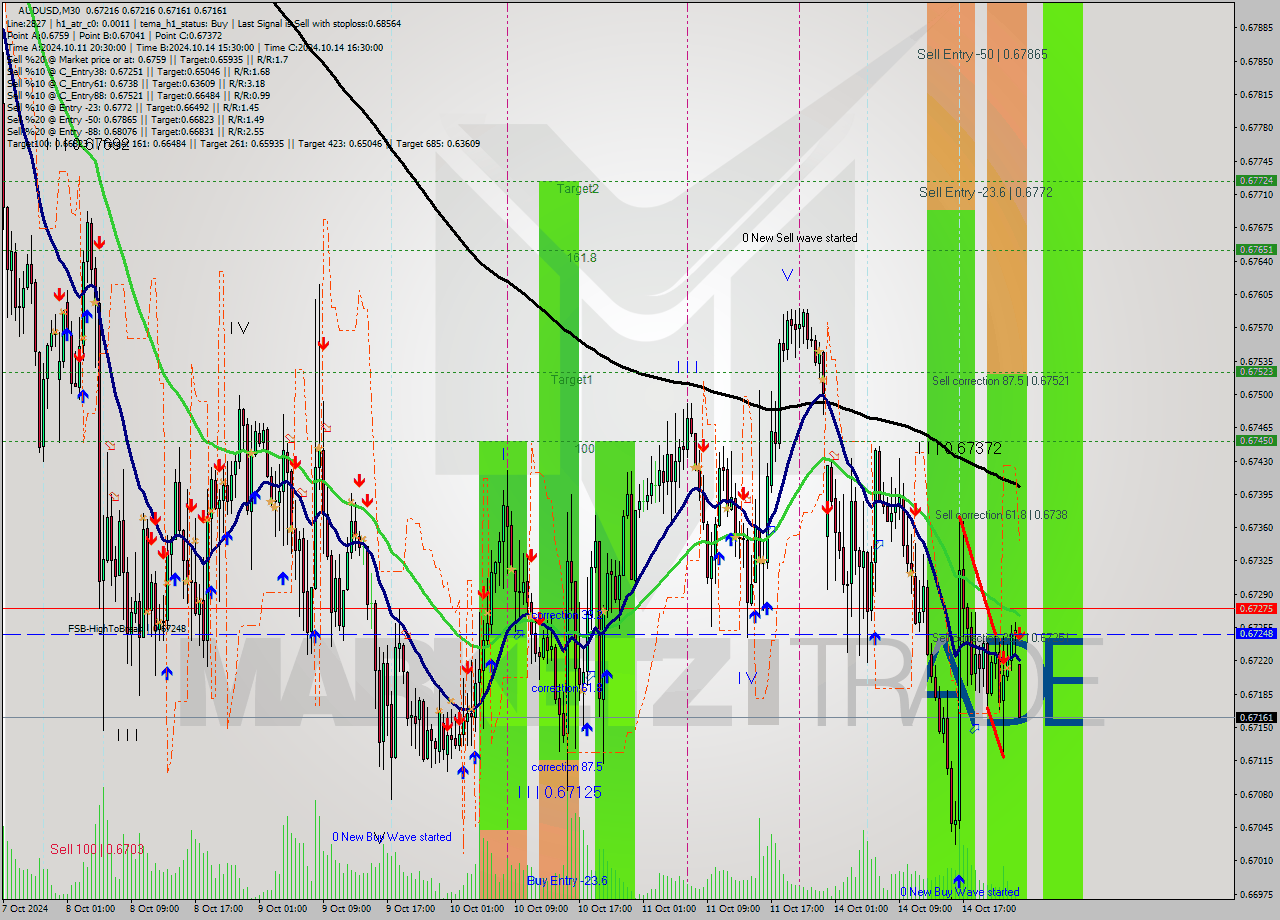Click the 'I I I 0.67125' wave label
1280x920 pixels.
tap(560, 792)
